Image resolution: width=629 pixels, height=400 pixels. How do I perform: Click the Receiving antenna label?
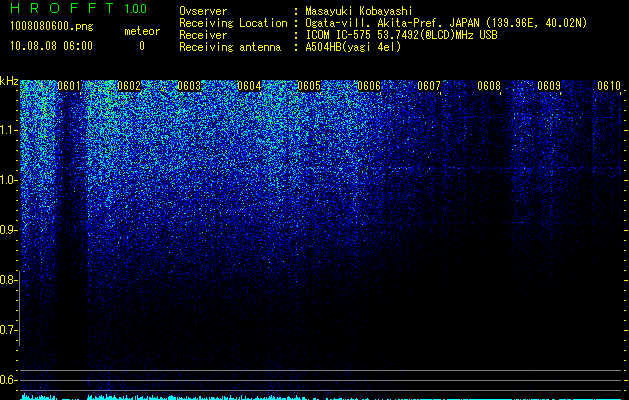[x=230, y=47]
